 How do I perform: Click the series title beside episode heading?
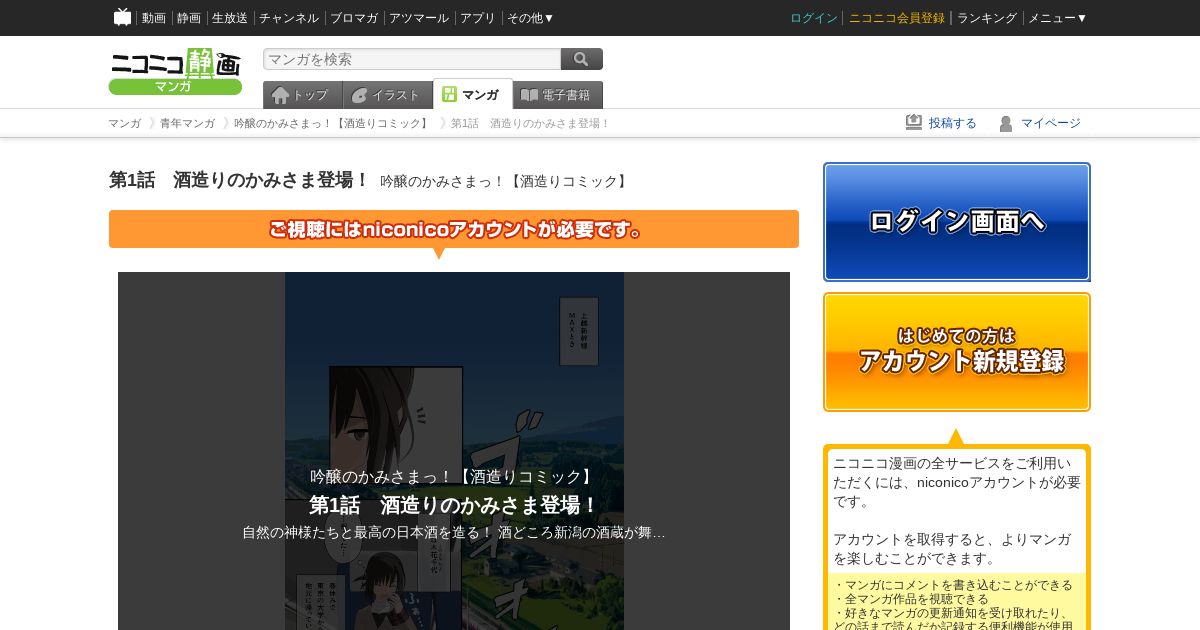(505, 181)
